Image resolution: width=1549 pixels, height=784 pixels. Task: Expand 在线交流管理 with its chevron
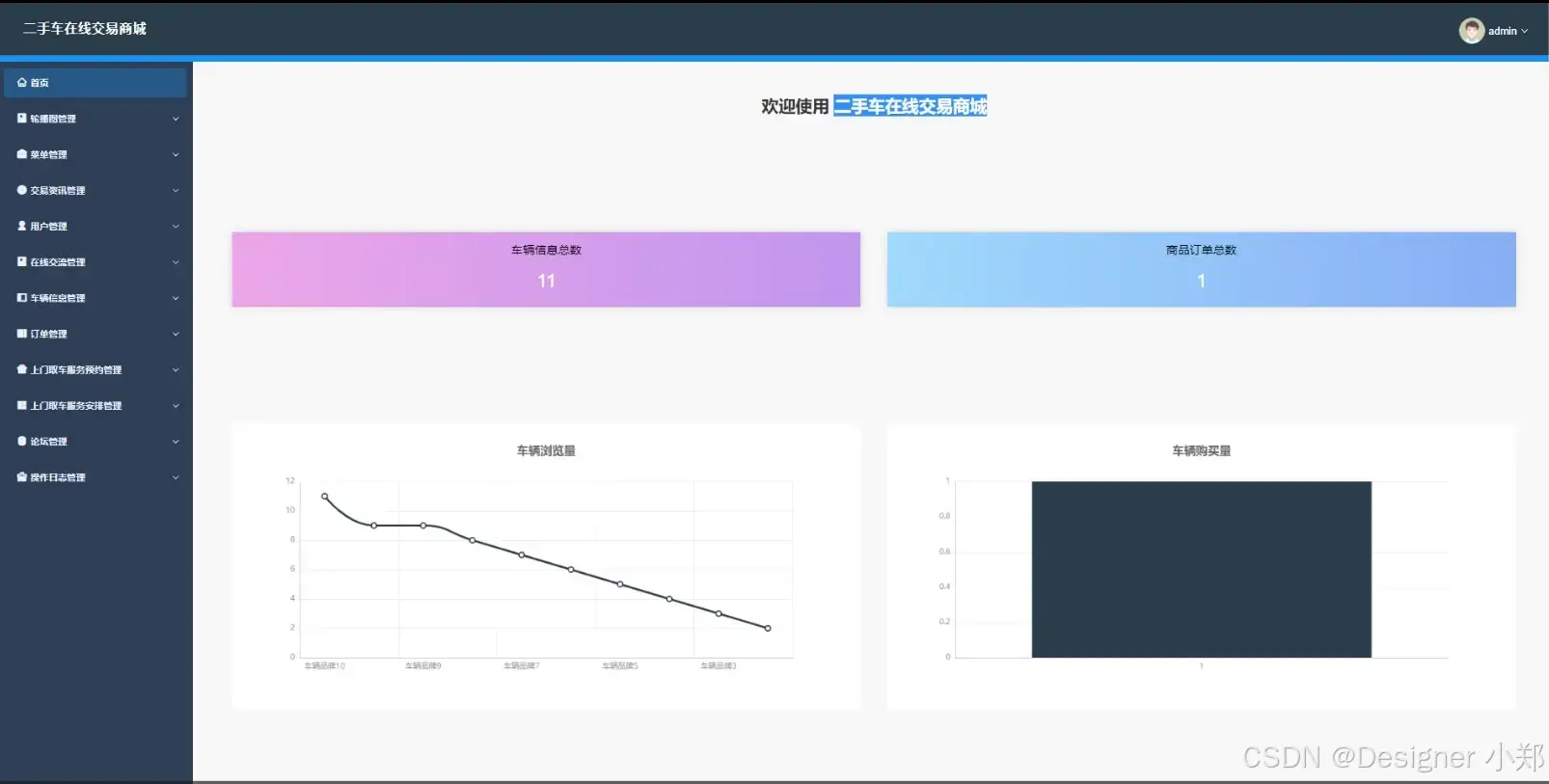point(176,261)
